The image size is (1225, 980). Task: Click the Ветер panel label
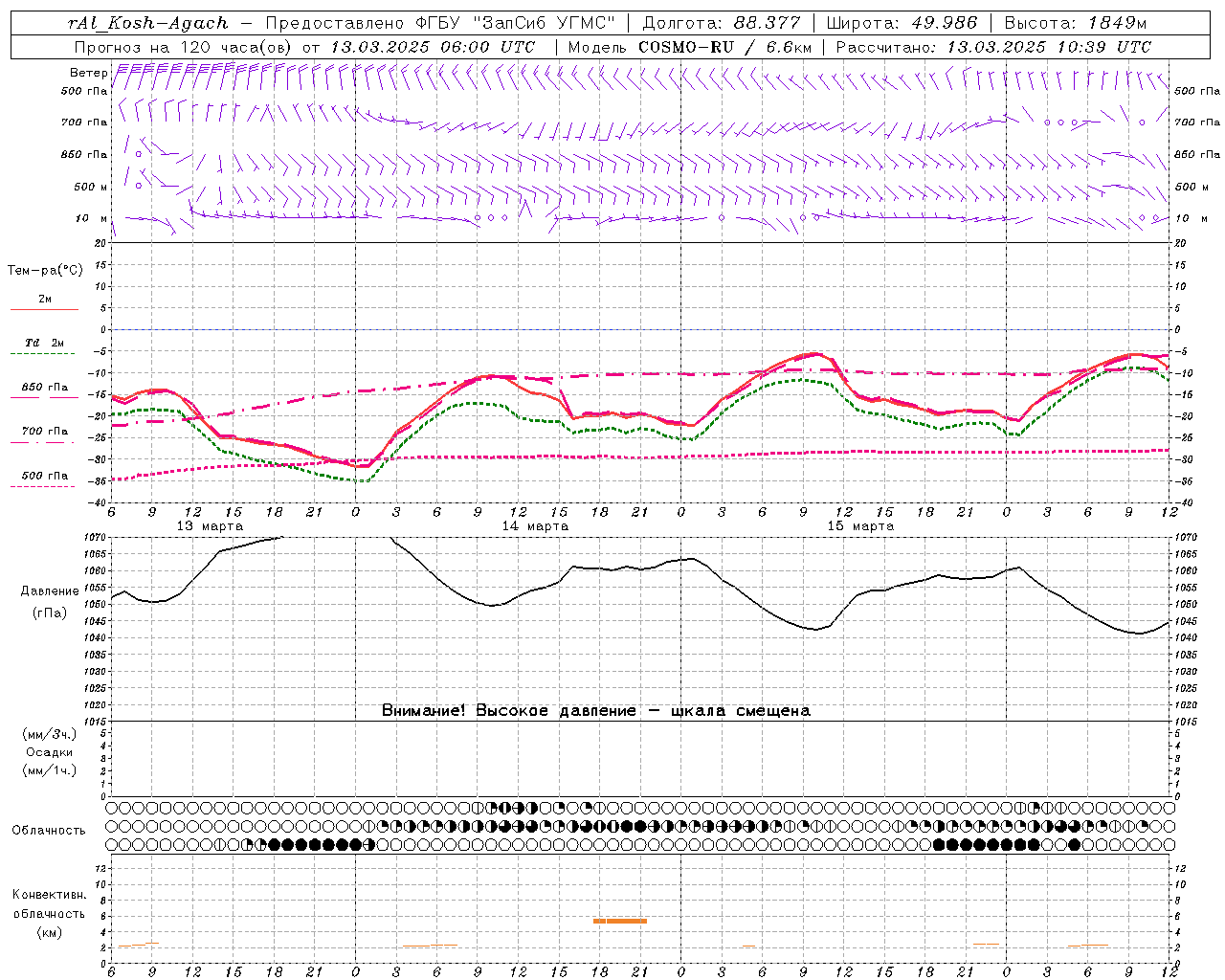[x=88, y=73]
